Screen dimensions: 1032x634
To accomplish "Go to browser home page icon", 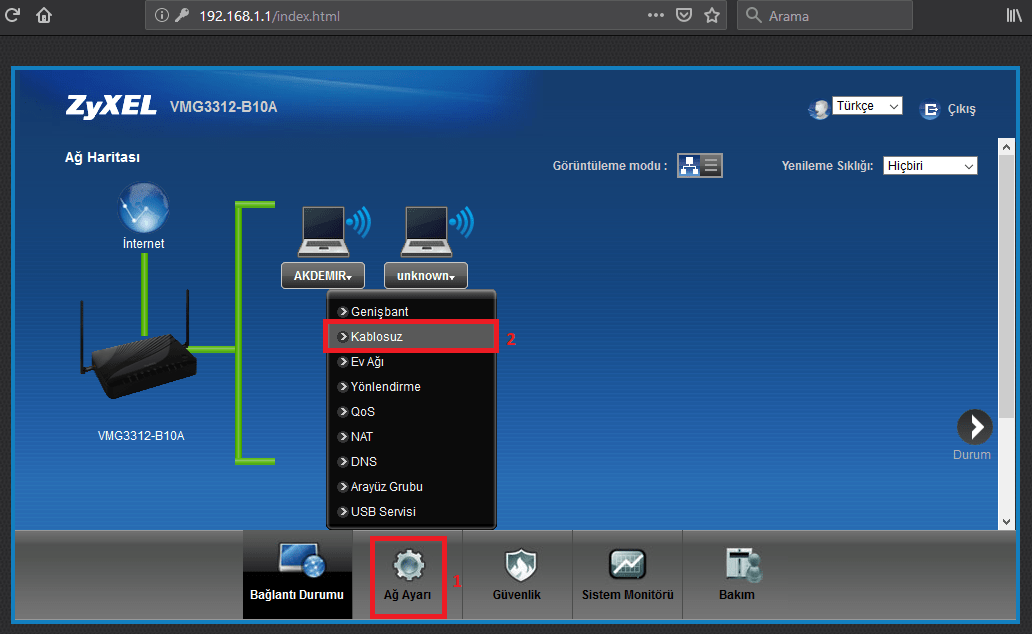I will click(44, 15).
